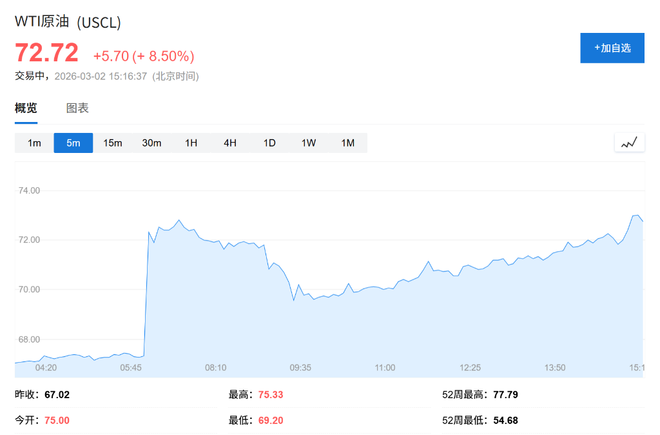Click the 72.72 current price

coord(46,54)
